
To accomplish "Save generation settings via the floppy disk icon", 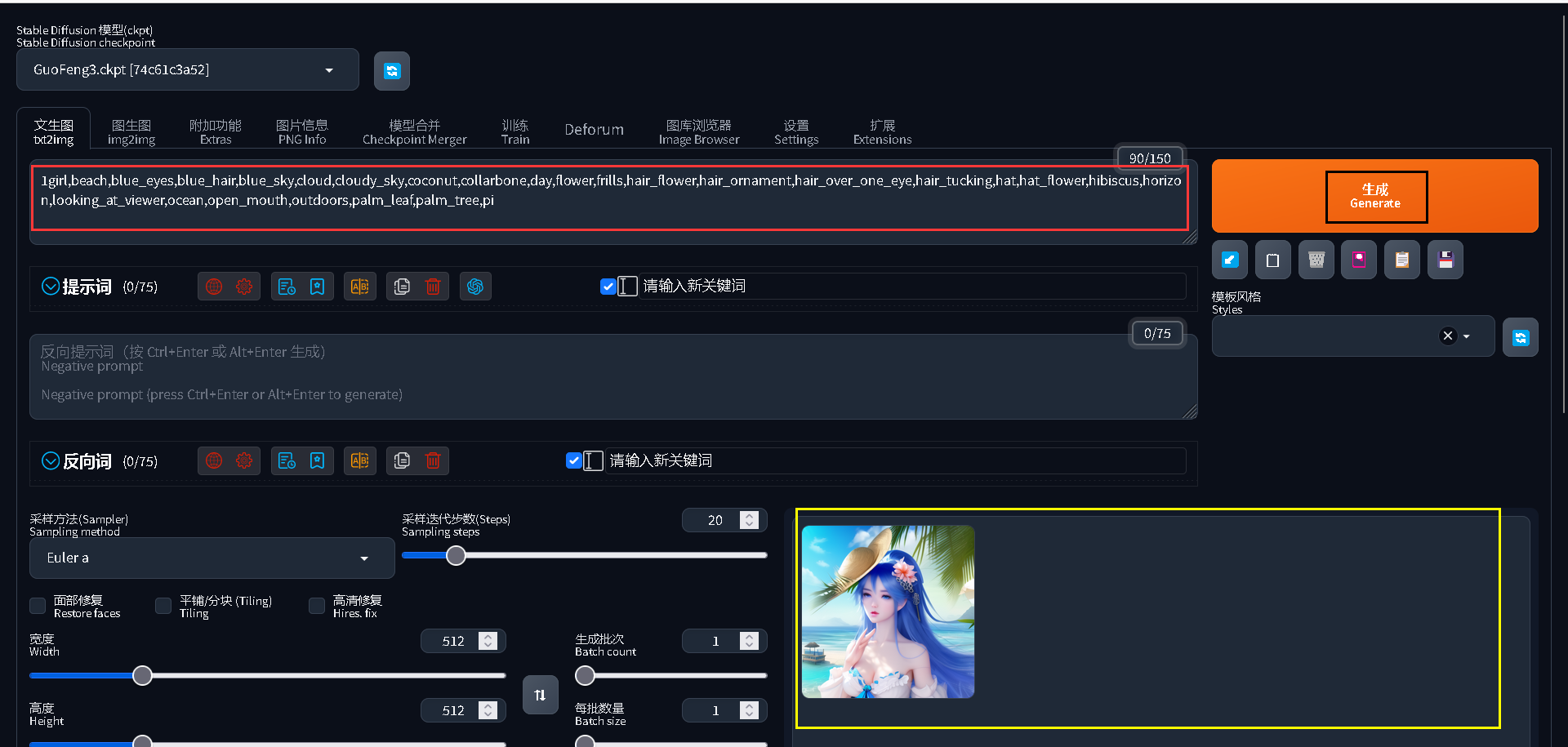I will tap(1445, 260).
